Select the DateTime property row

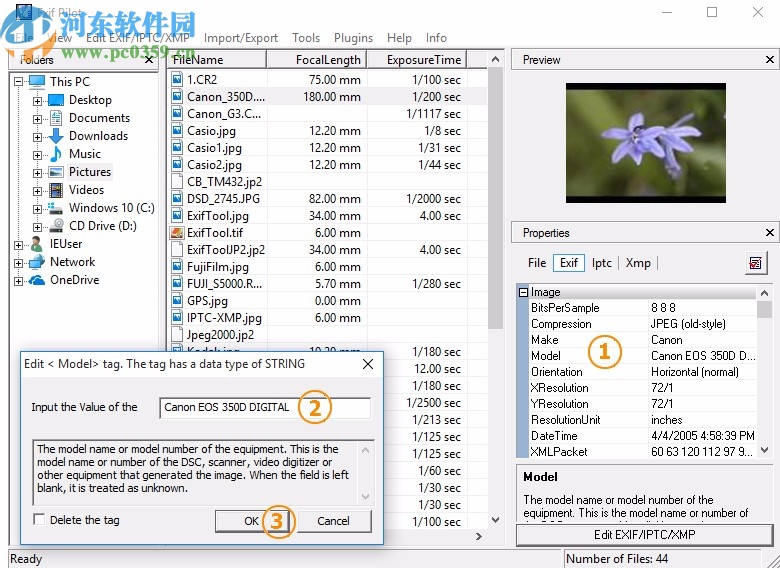click(642, 436)
